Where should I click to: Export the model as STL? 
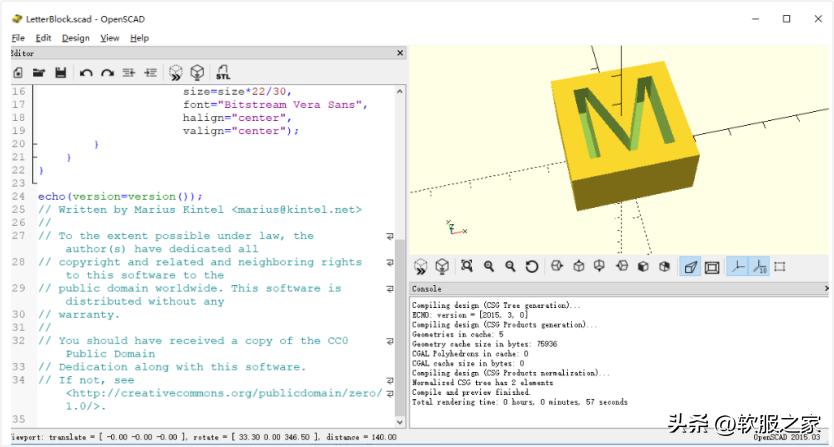(223, 73)
